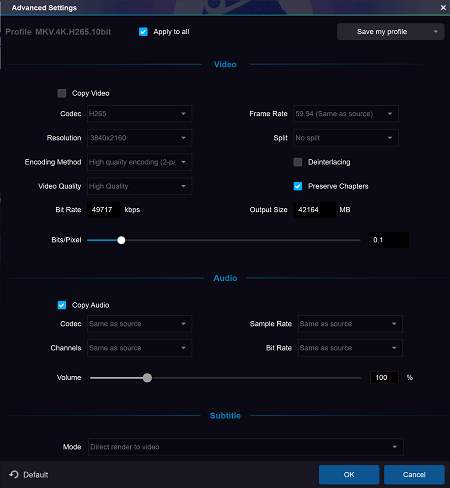Toggle the Apply to all checkbox
Viewport: 450px width, 488px height.
point(143,32)
